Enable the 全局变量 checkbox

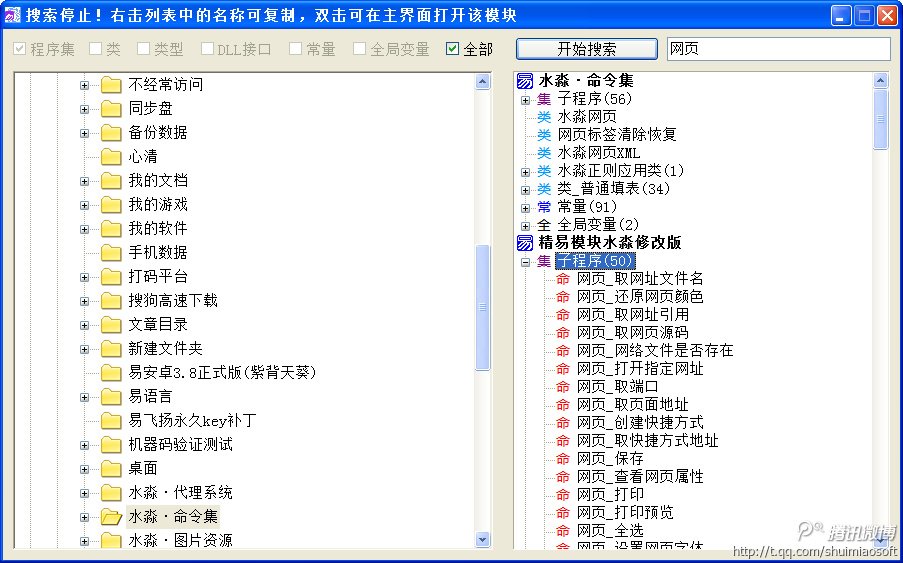click(x=359, y=49)
